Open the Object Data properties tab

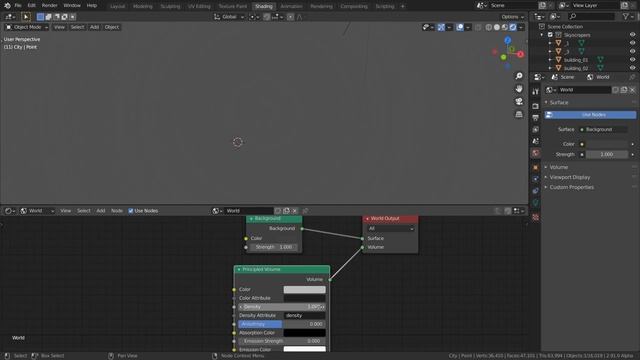click(x=536, y=202)
